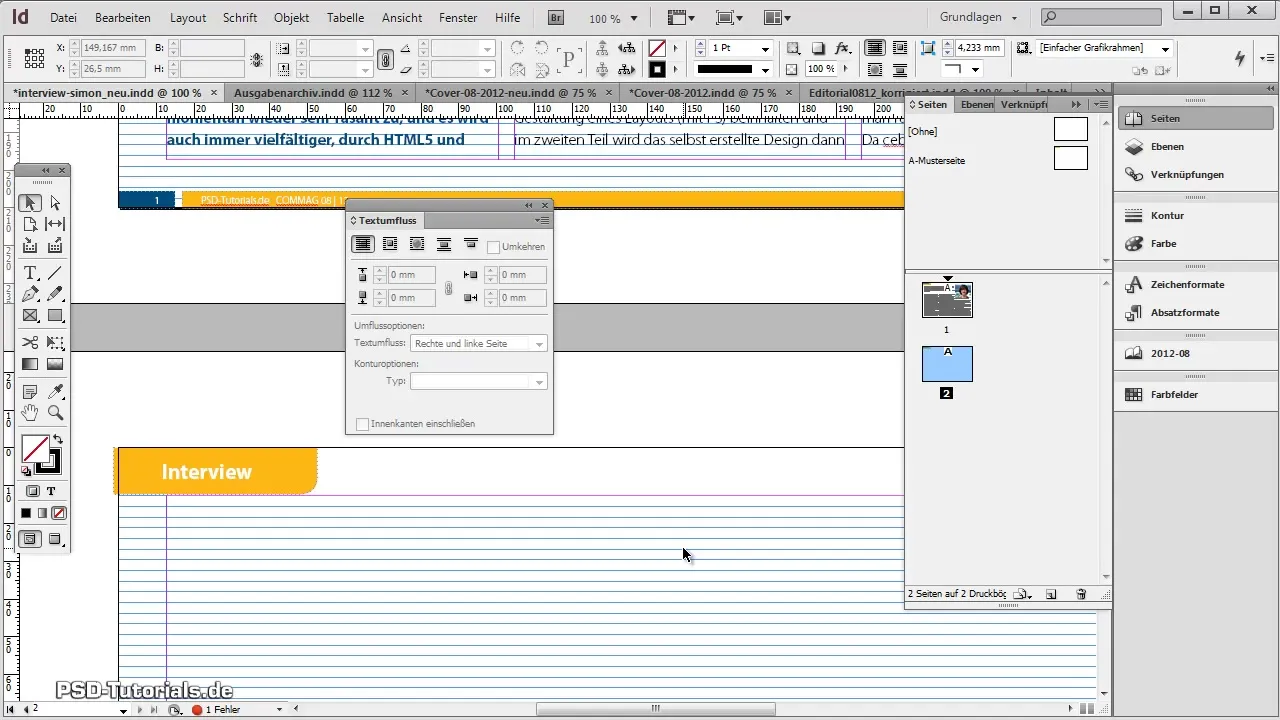Toggle Normal view mode in toolbox
1280x720 pixels.
30,539
